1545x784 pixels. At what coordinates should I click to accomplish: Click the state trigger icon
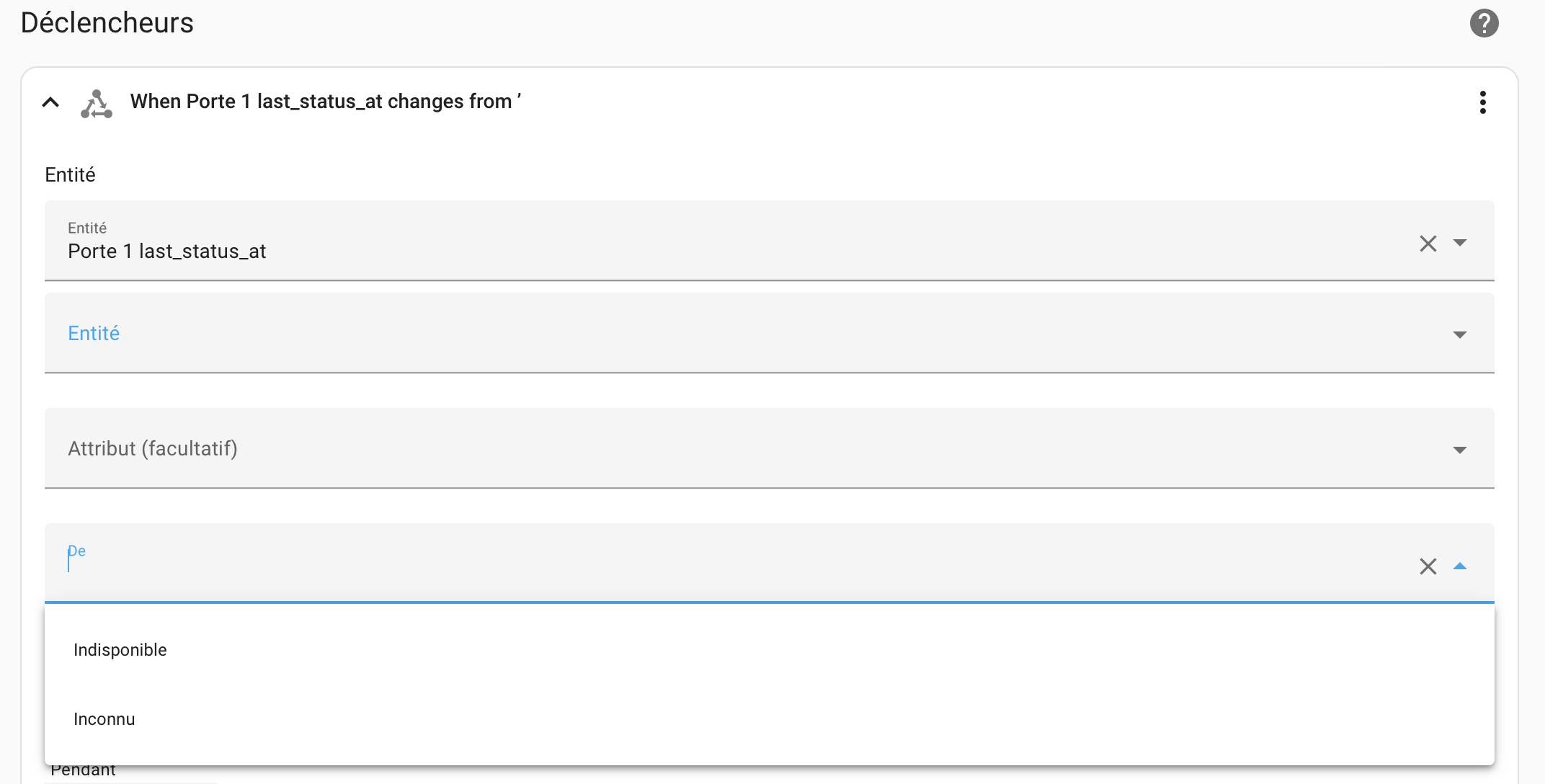click(97, 104)
